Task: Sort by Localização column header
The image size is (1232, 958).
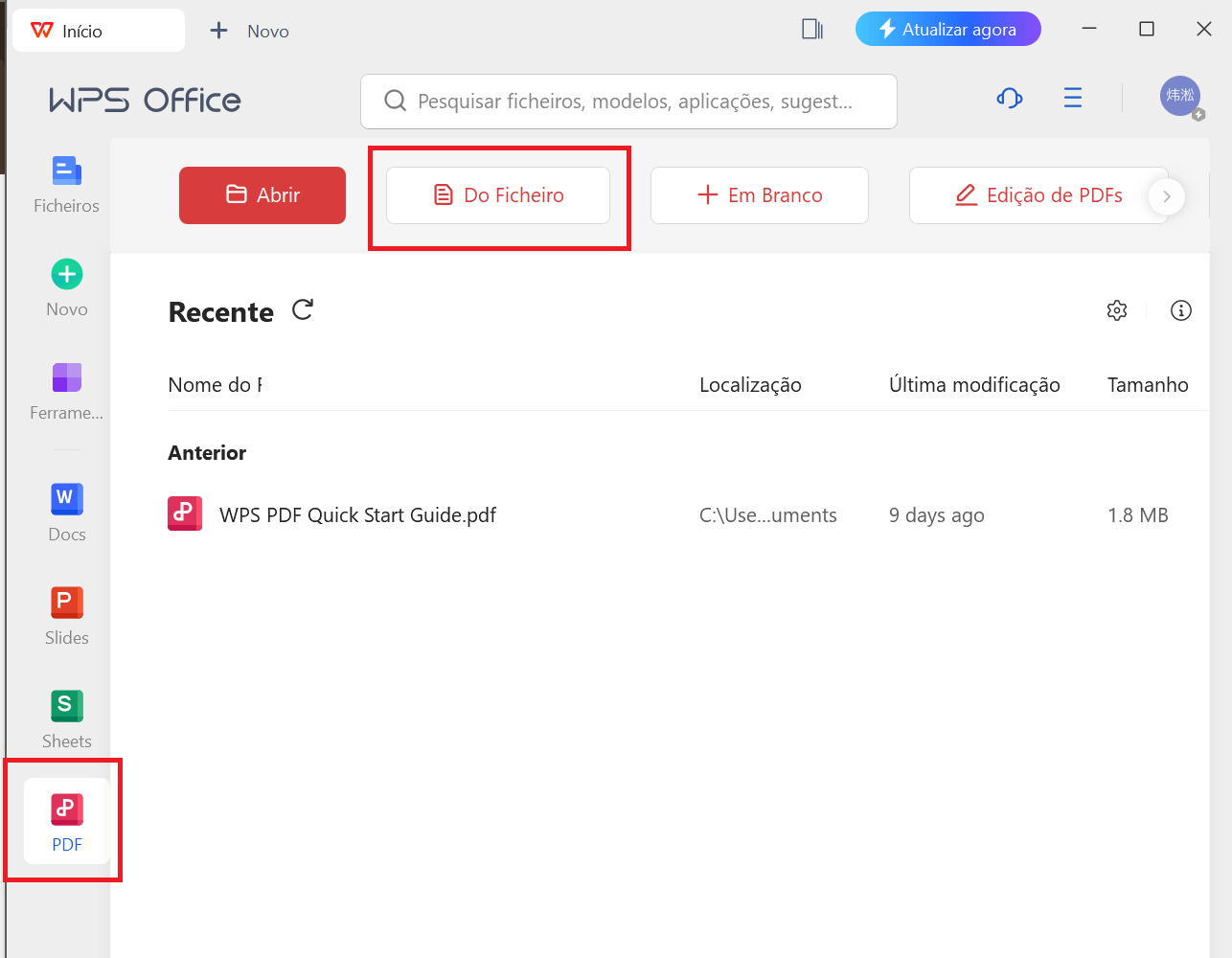Action: 750,385
